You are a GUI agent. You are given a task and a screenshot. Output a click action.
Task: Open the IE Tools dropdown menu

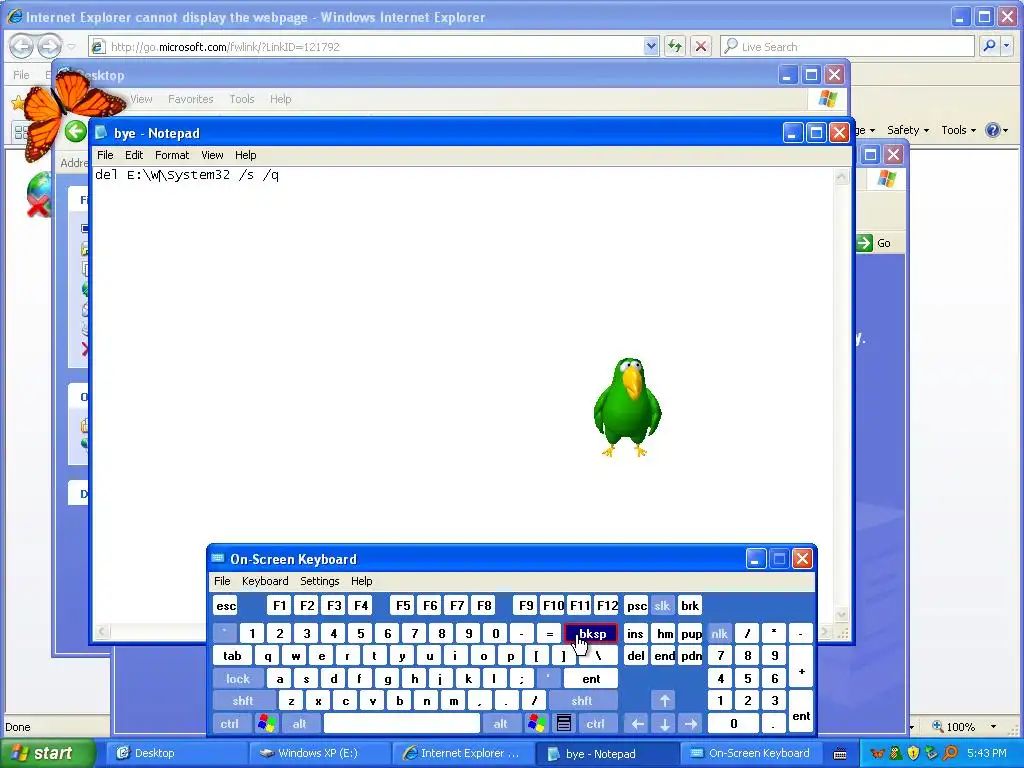[958, 130]
